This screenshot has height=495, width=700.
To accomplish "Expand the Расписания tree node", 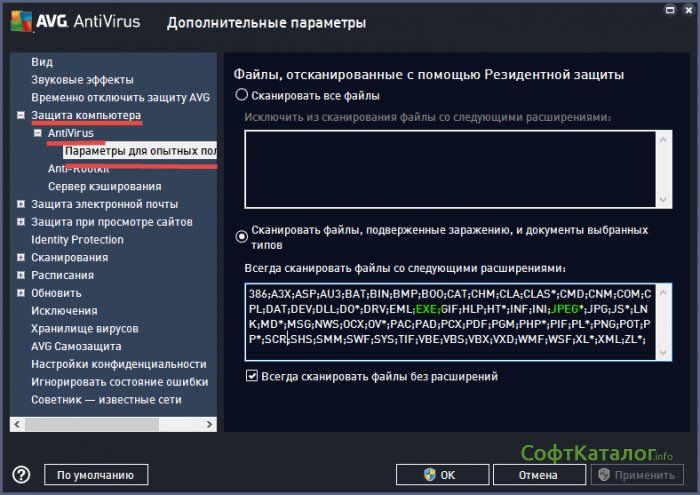I will 21,275.
